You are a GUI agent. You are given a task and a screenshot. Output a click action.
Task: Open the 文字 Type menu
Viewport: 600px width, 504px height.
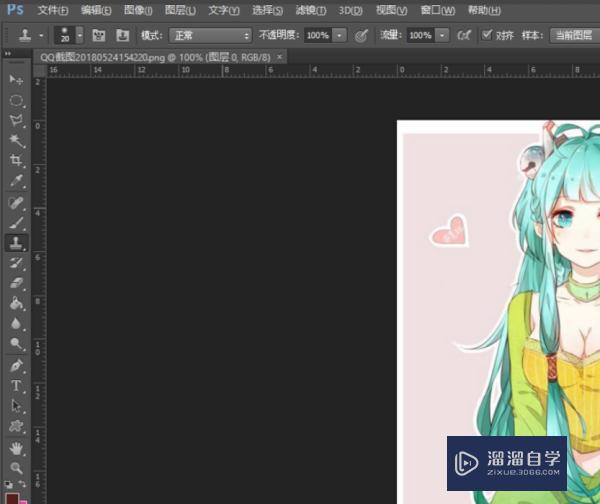pos(224,10)
